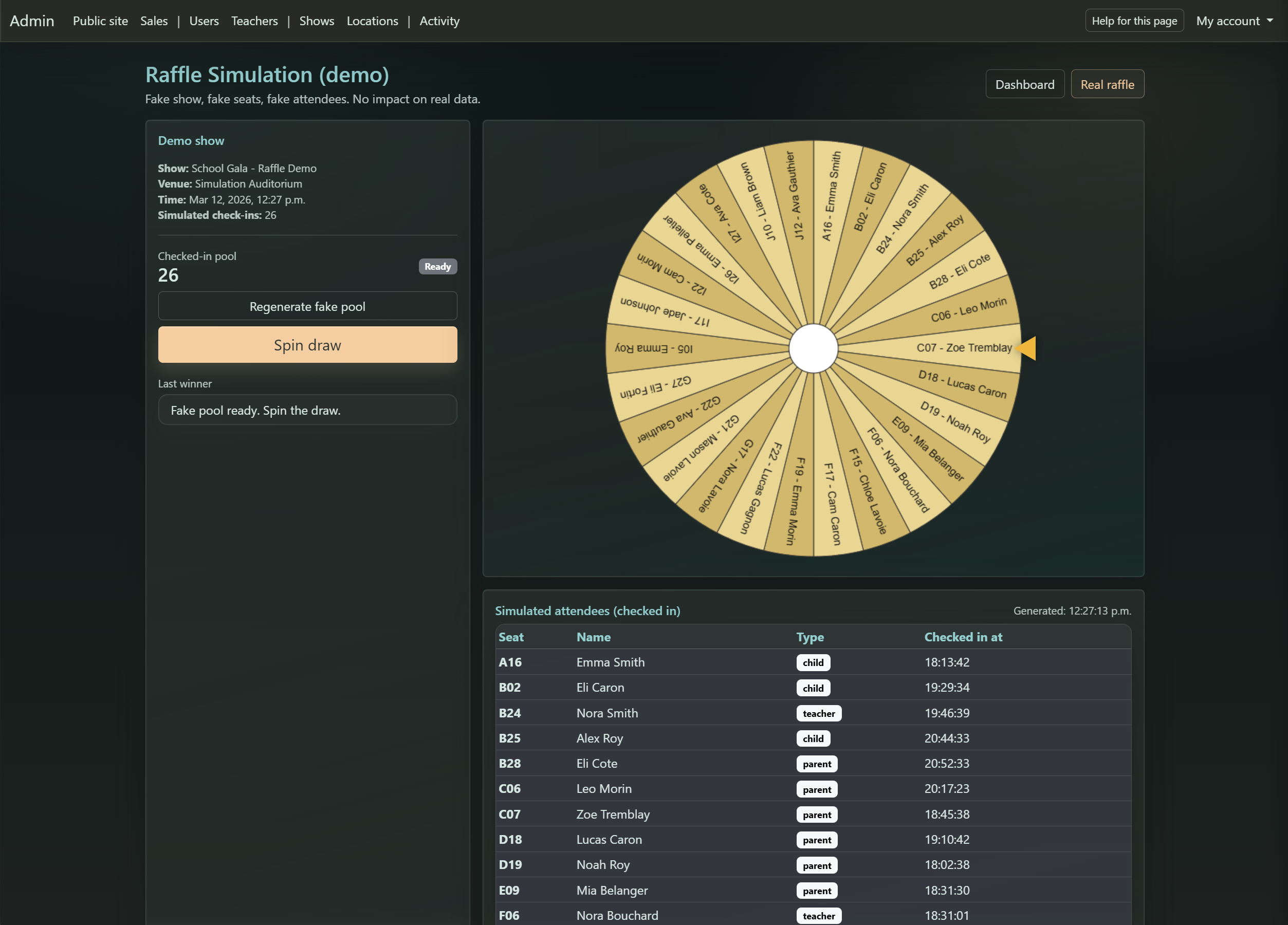Click the wheel's white center hub
Viewport: 1288px width, 925px height.
tap(813, 348)
